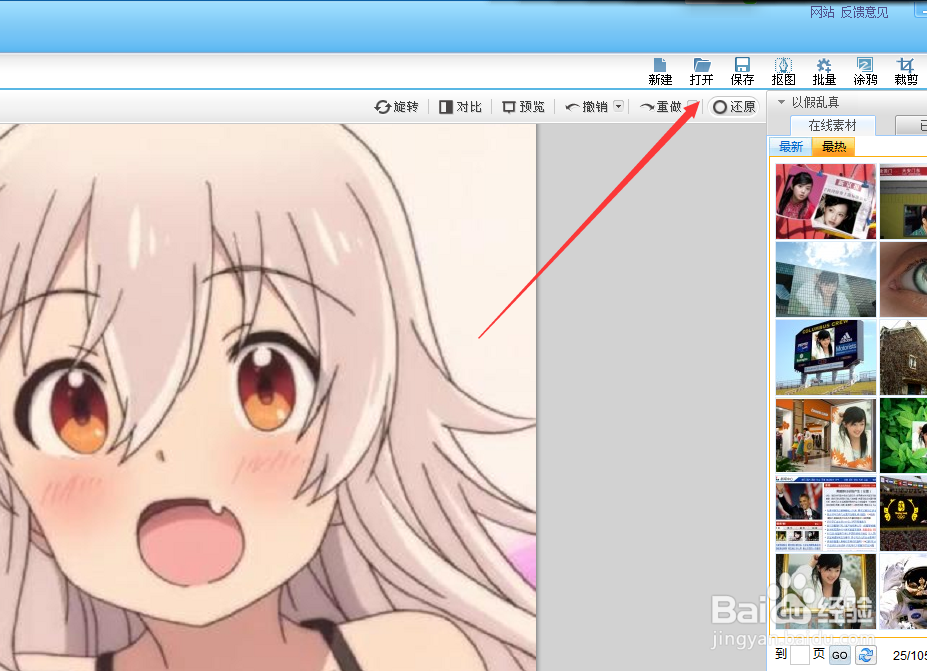927x671 pixels.
Task: Pick the stadium scoreboard template thumbnail
Action: pyautogui.click(x=826, y=358)
